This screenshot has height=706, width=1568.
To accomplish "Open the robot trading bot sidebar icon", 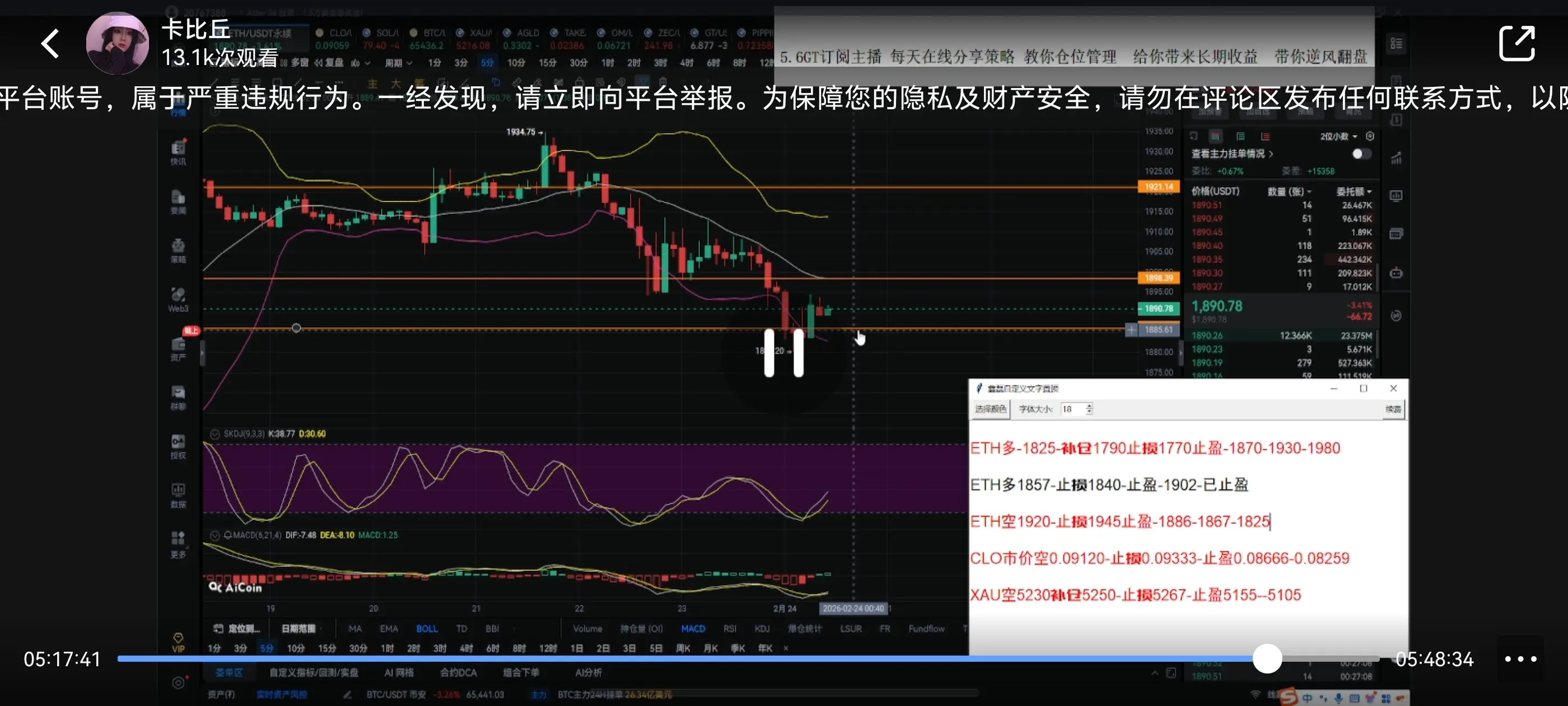I will (1396, 272).
